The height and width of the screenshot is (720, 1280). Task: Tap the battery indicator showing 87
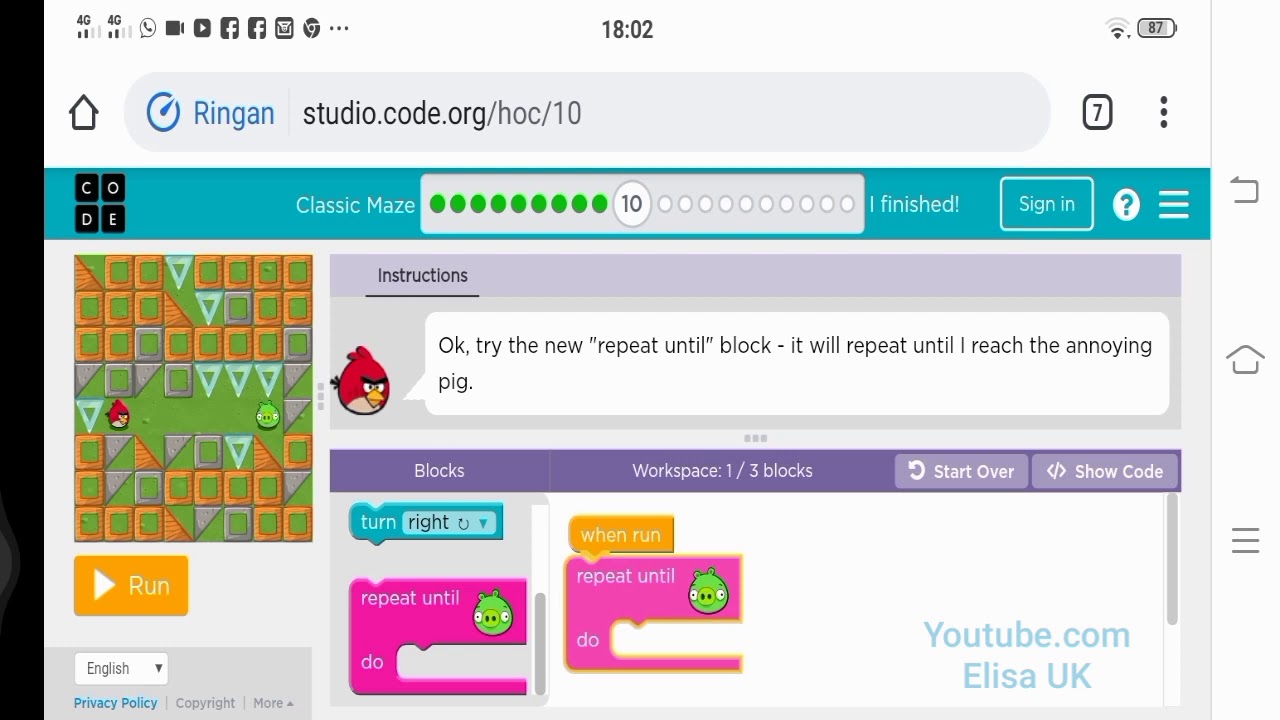[x=1157, y=28]
